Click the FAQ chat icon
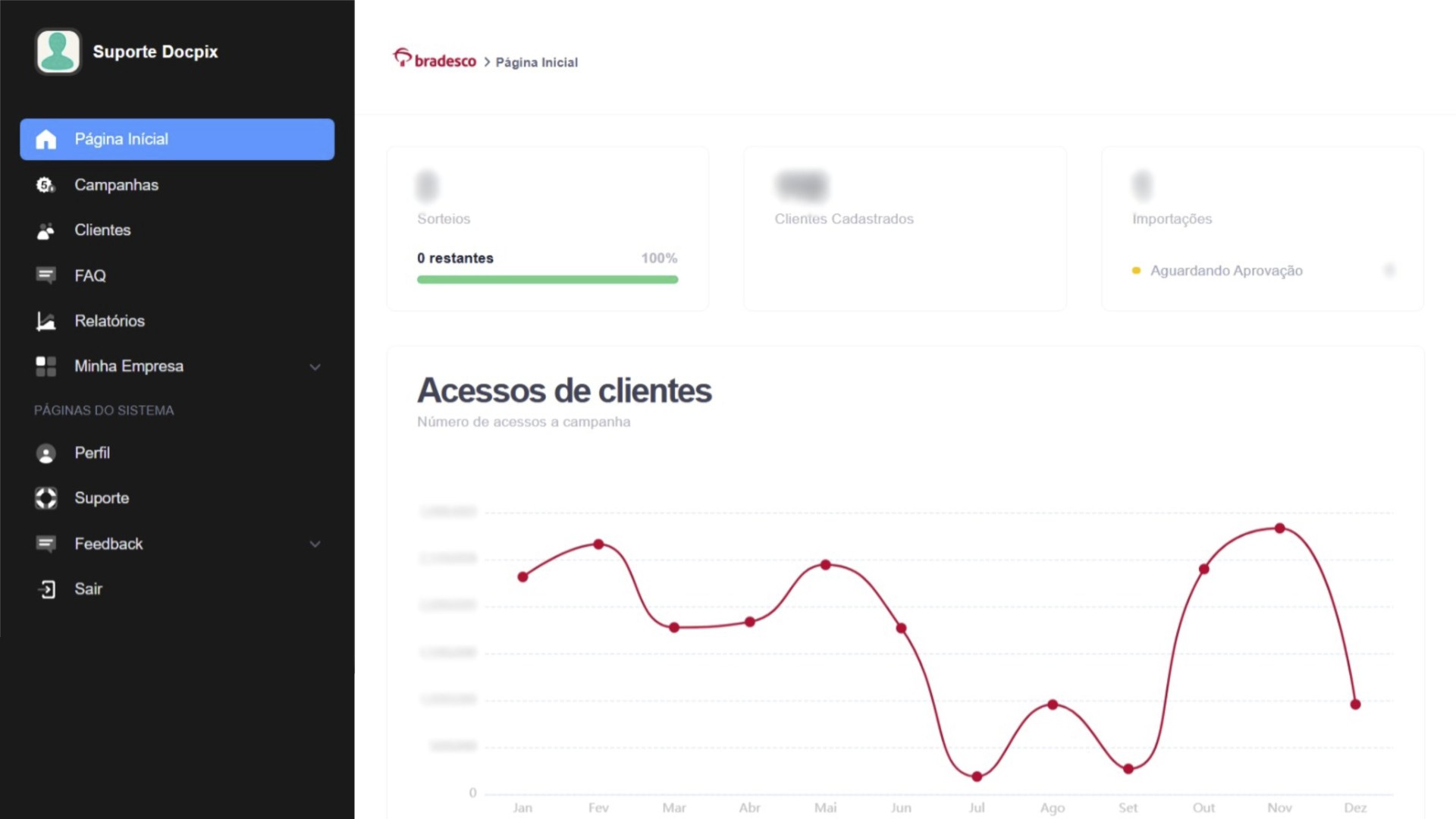 45,275
